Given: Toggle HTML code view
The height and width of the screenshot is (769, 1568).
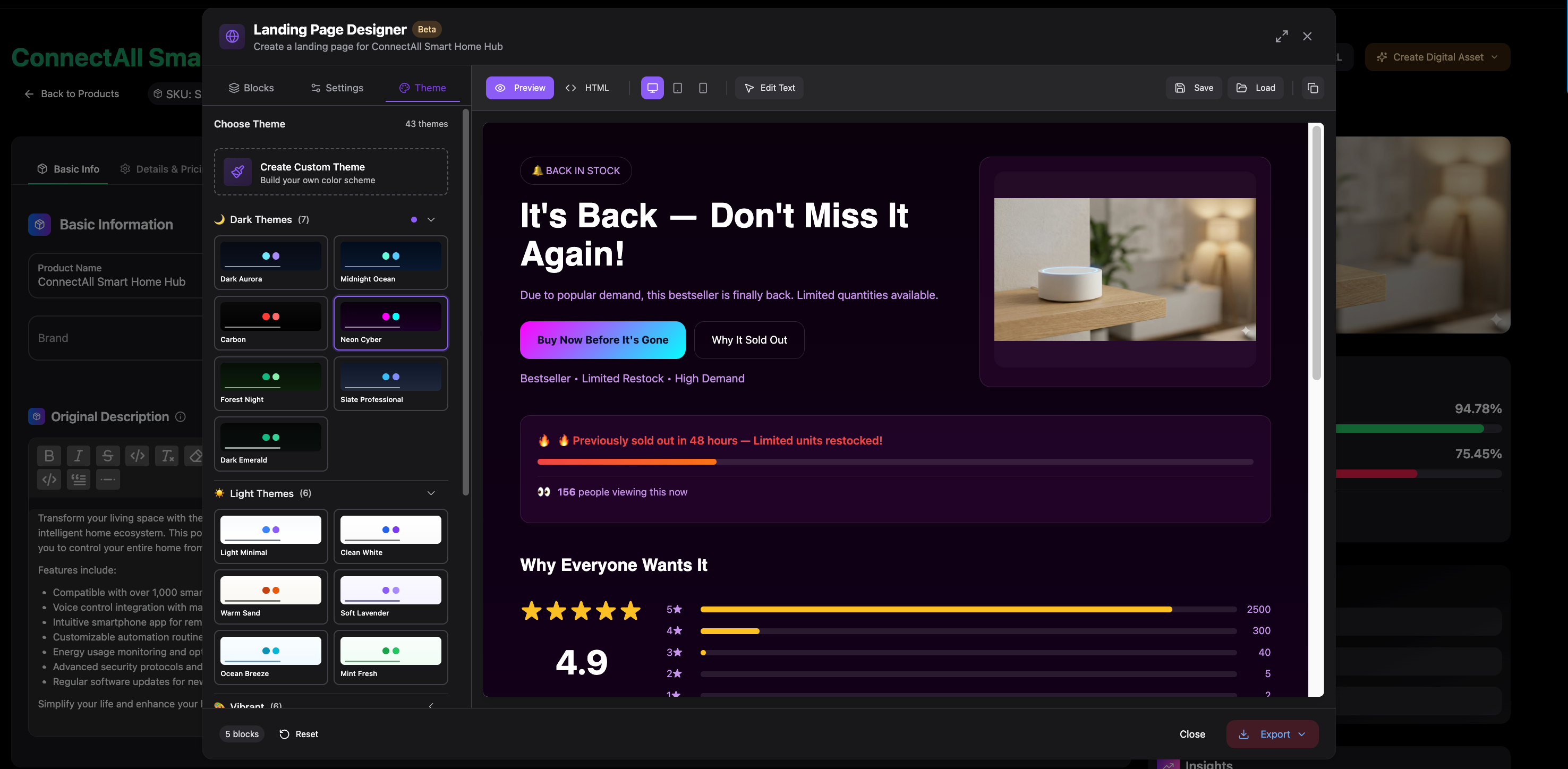Looking at the screenshot, I should coord(587,88).
